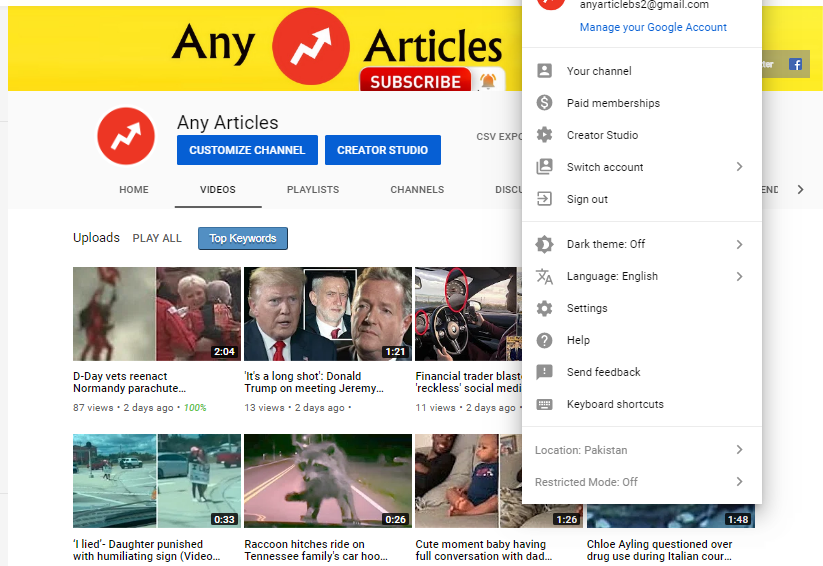Image resolution: width=823 pixels, height=566 pixels.
Task: Click the Switch account icon
Action: (x=544, y=167)
